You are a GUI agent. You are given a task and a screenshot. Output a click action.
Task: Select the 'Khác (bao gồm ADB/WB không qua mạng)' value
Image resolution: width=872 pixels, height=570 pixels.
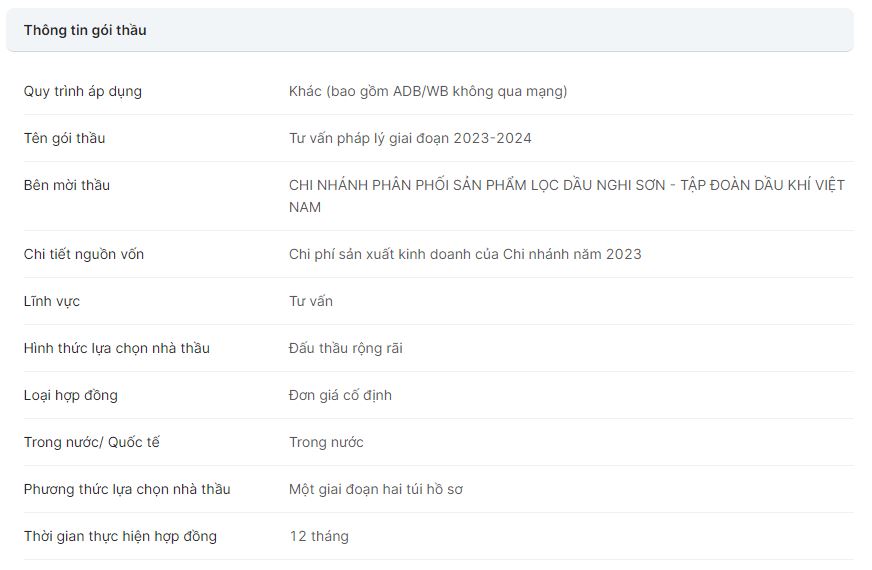(428, 91)
